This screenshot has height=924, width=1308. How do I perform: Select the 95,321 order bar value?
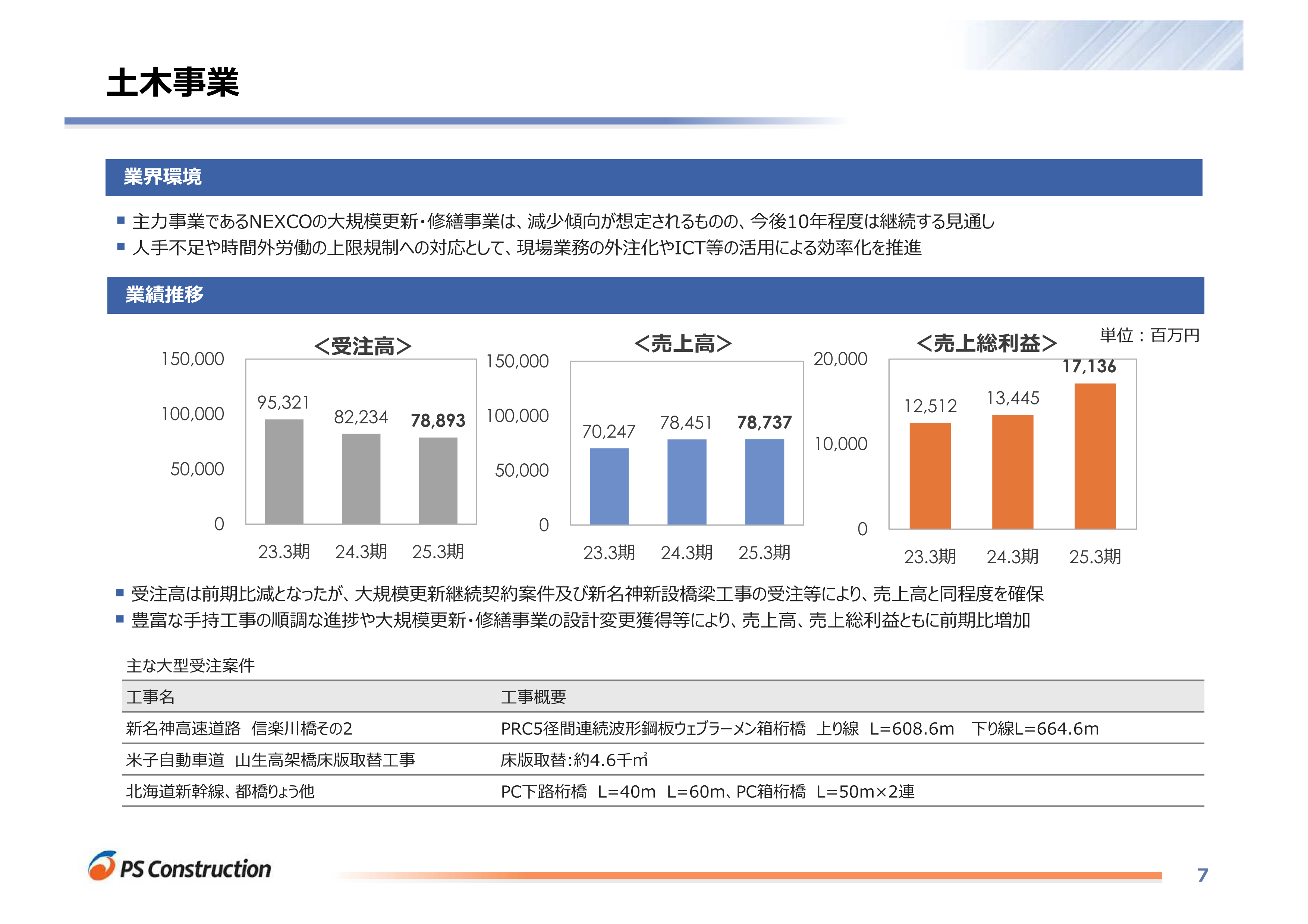pos(283,403)
